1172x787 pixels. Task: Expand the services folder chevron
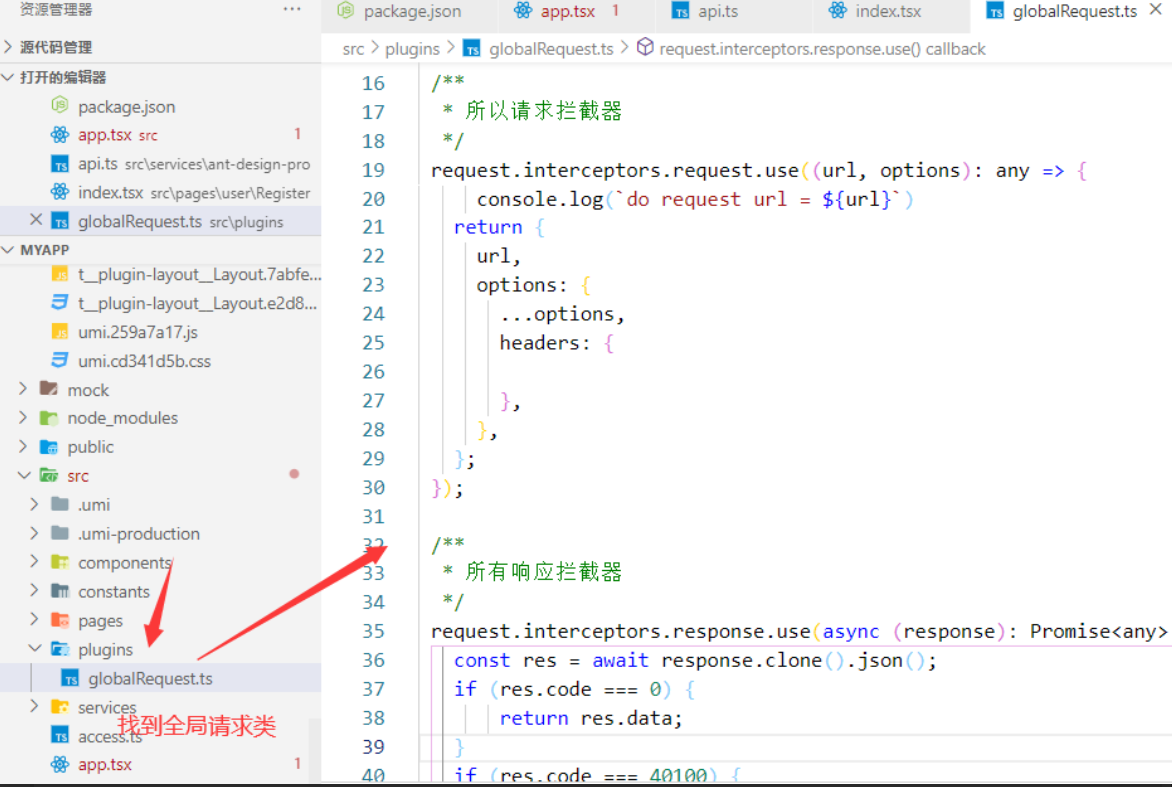point(35,707)
